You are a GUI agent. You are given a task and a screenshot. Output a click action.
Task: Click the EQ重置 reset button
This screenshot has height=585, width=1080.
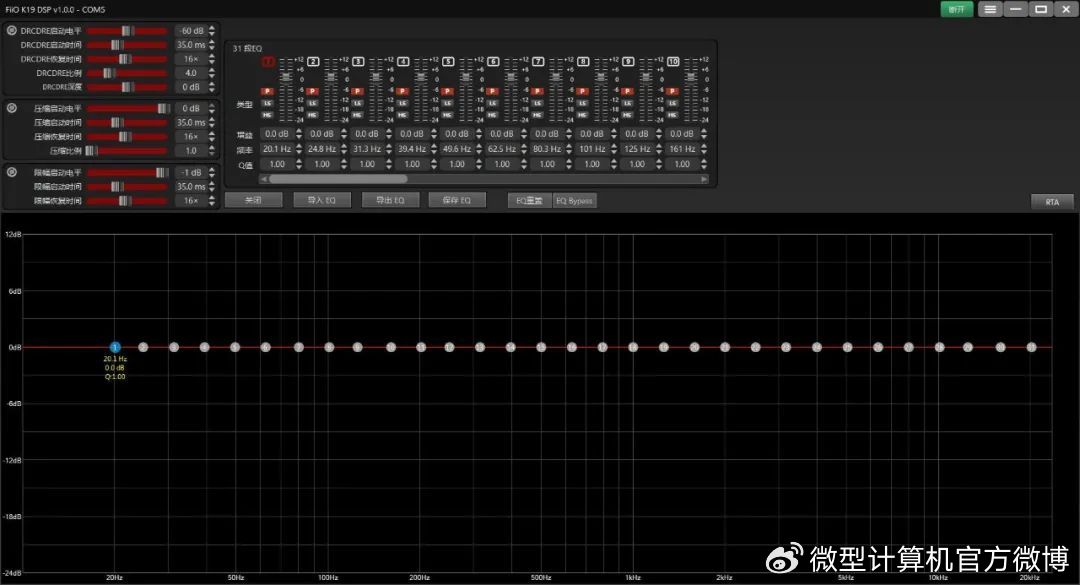coord(529,200)
